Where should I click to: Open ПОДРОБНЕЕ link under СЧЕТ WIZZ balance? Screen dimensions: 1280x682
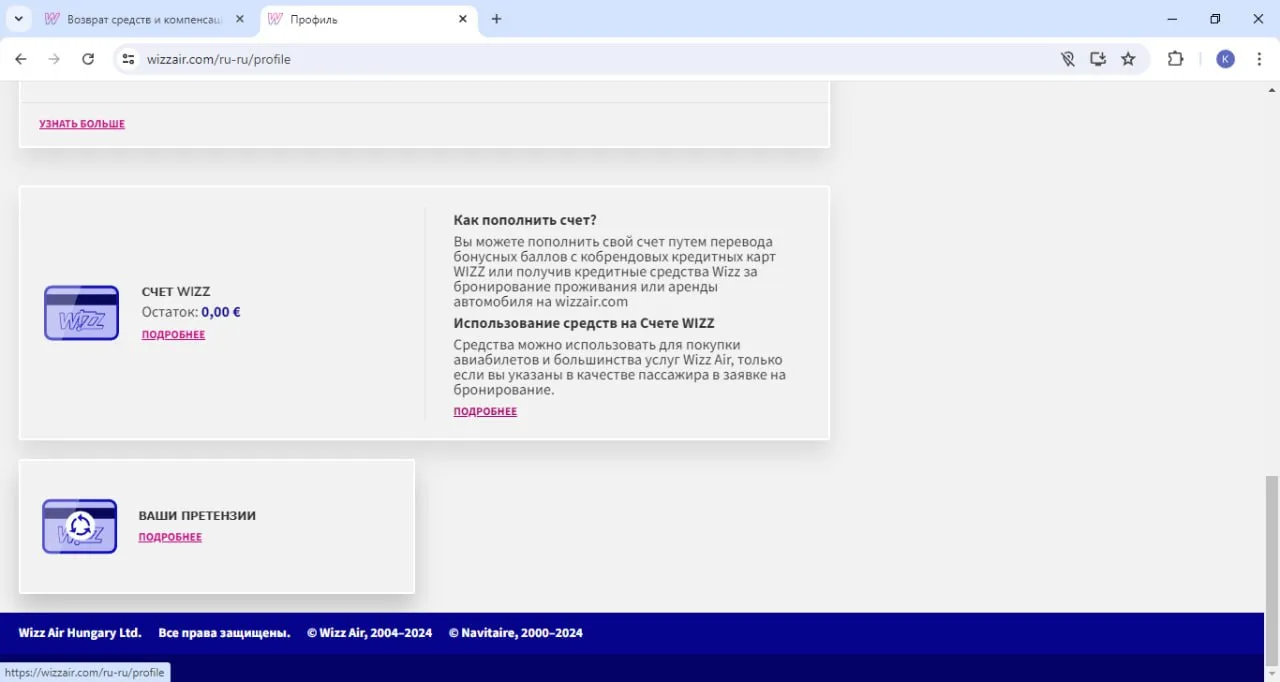coord(173,335)
